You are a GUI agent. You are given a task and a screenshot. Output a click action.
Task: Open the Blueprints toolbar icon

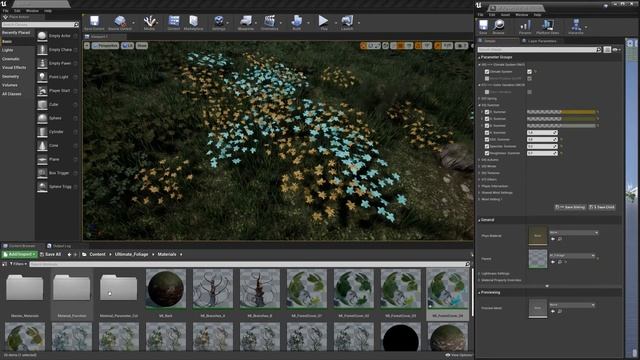point(246,21)
